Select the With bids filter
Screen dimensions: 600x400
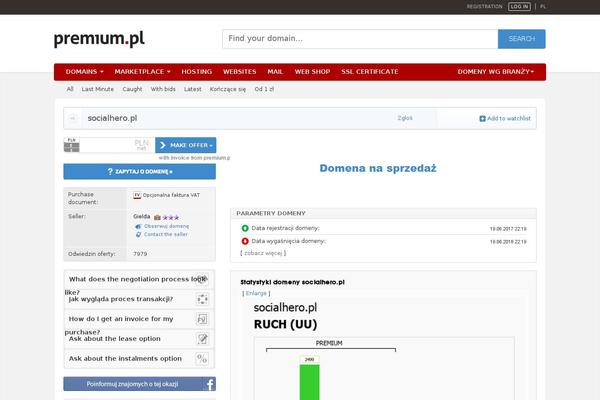163,89
